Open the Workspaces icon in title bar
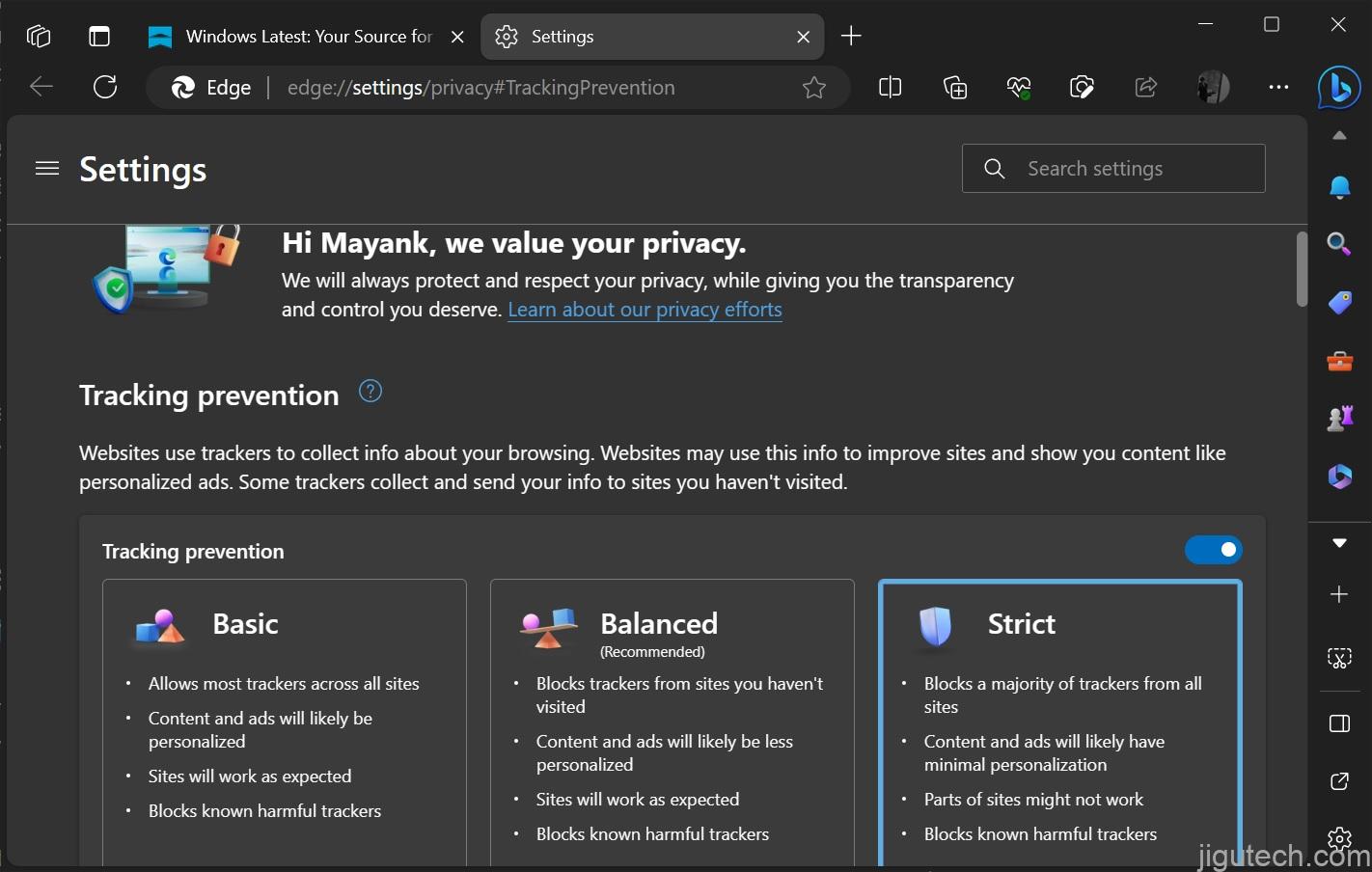The image size is (1372, 872). (x=39, y=37)
